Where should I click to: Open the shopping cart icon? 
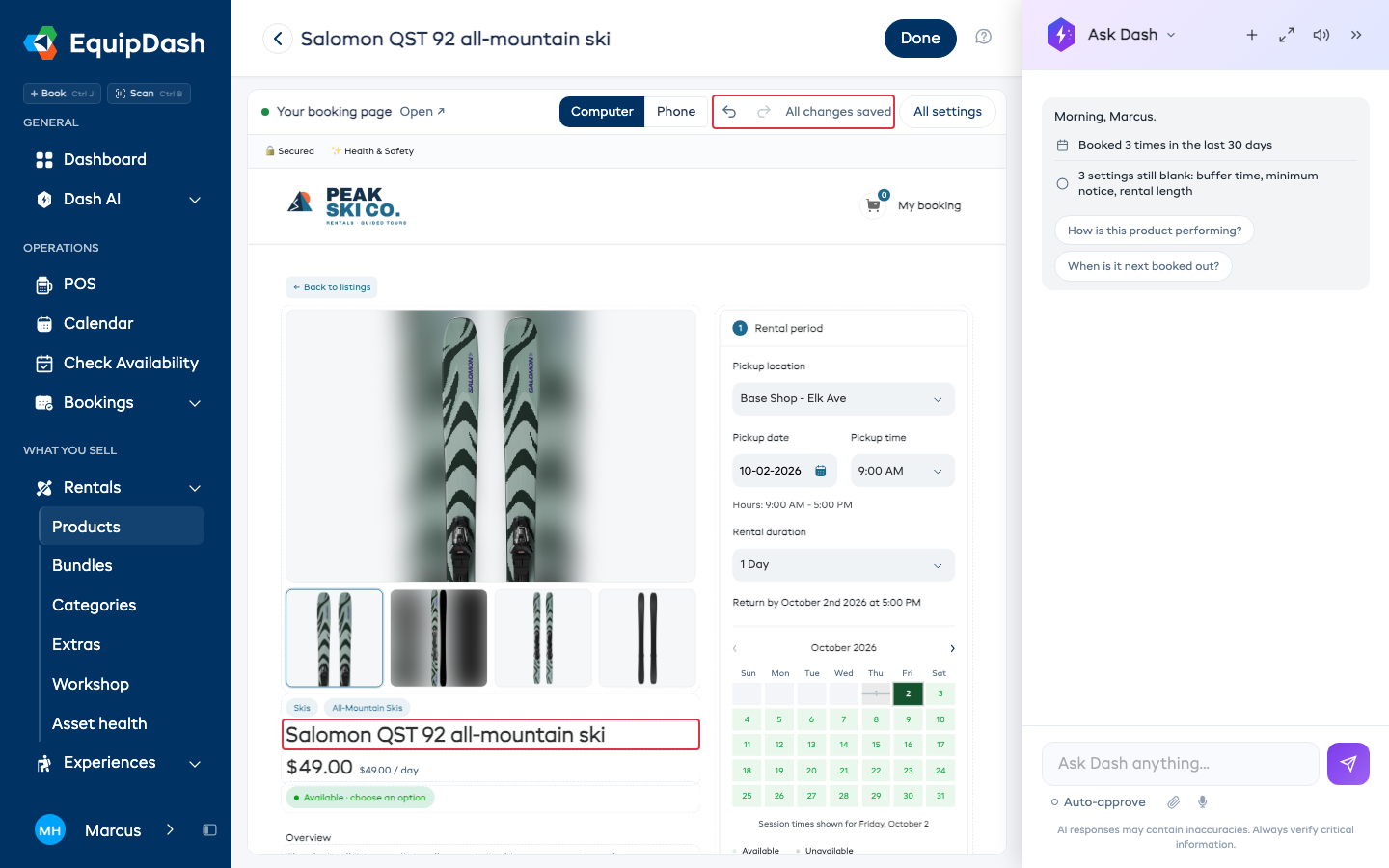pyautogui.click(x=874, y=205)
